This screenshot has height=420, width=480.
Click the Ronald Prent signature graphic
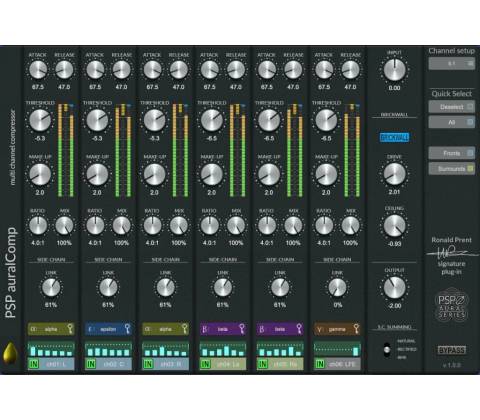[x=452, y=253]
